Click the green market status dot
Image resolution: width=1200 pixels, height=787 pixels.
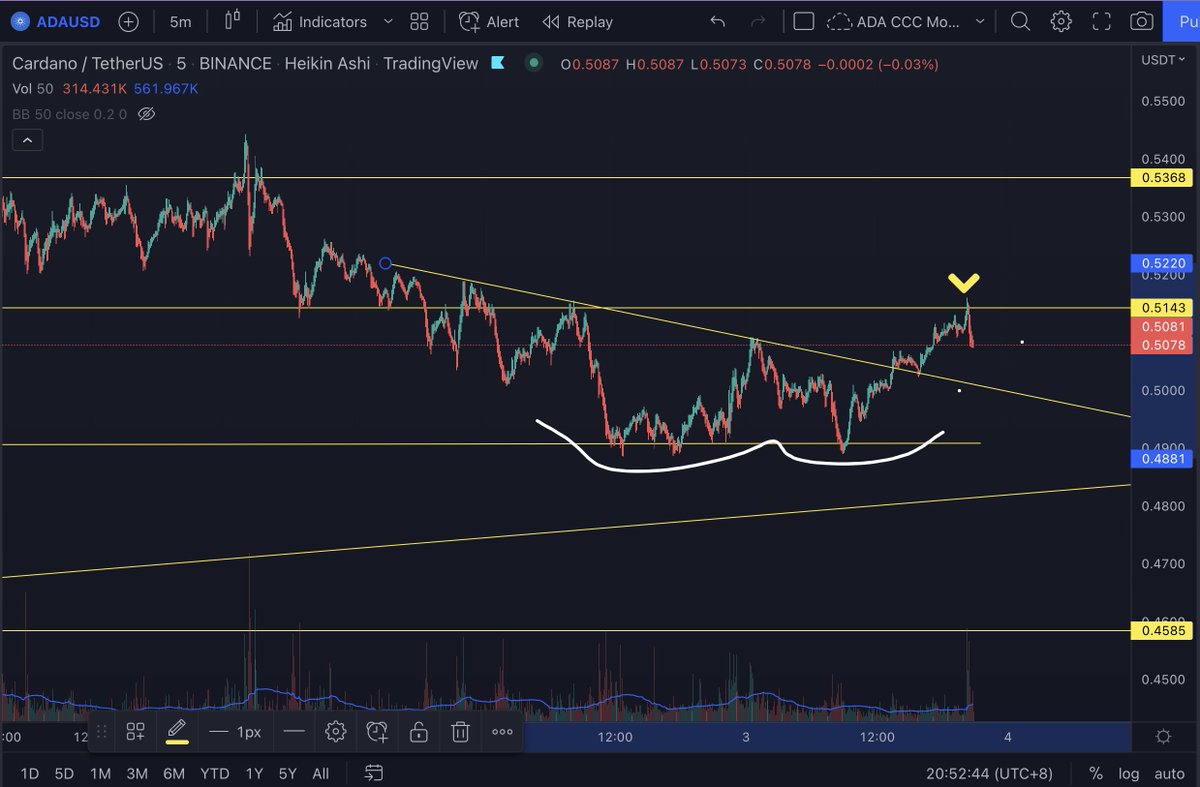(534, 63)
